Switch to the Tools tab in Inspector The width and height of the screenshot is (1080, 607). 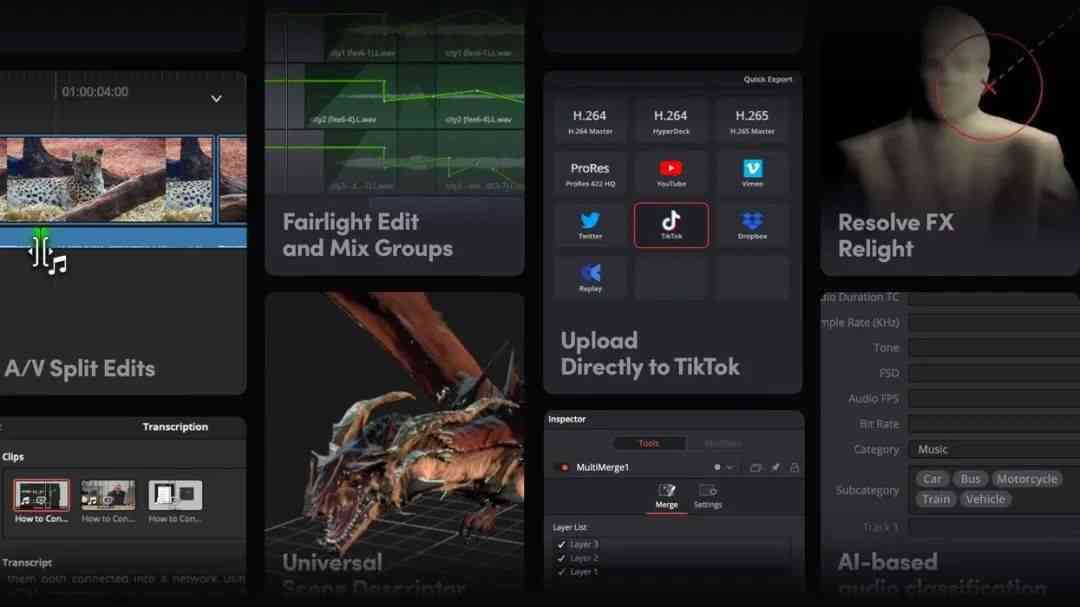649,443
